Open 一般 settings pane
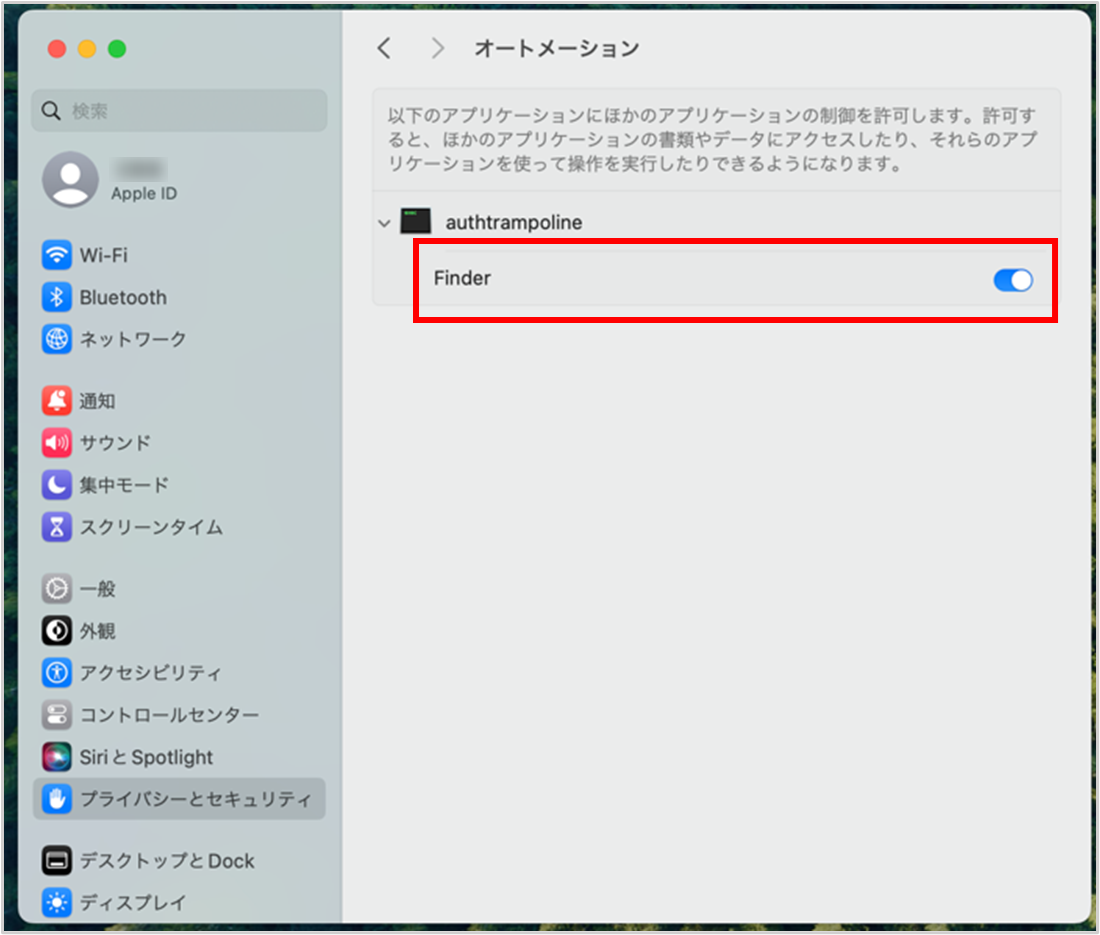1100x935 pixels. click(98, 589)
